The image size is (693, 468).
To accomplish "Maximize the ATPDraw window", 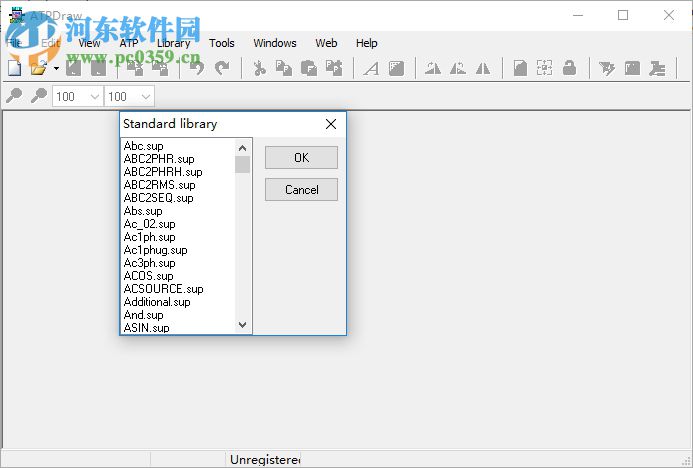I will tap(623, 15).
